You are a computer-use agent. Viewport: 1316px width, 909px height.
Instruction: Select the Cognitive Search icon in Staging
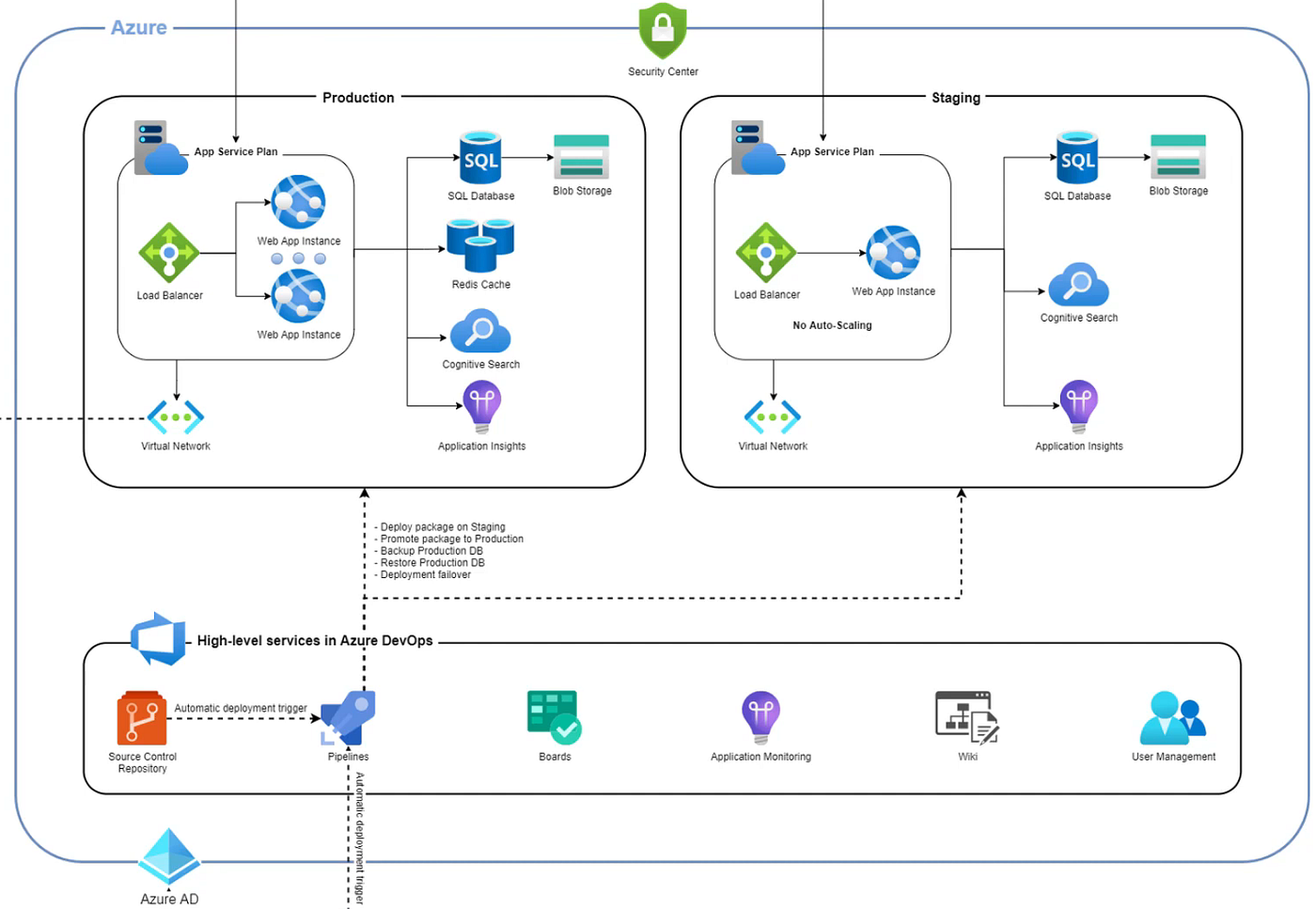pyautogui.click(x=1078, y=287)
